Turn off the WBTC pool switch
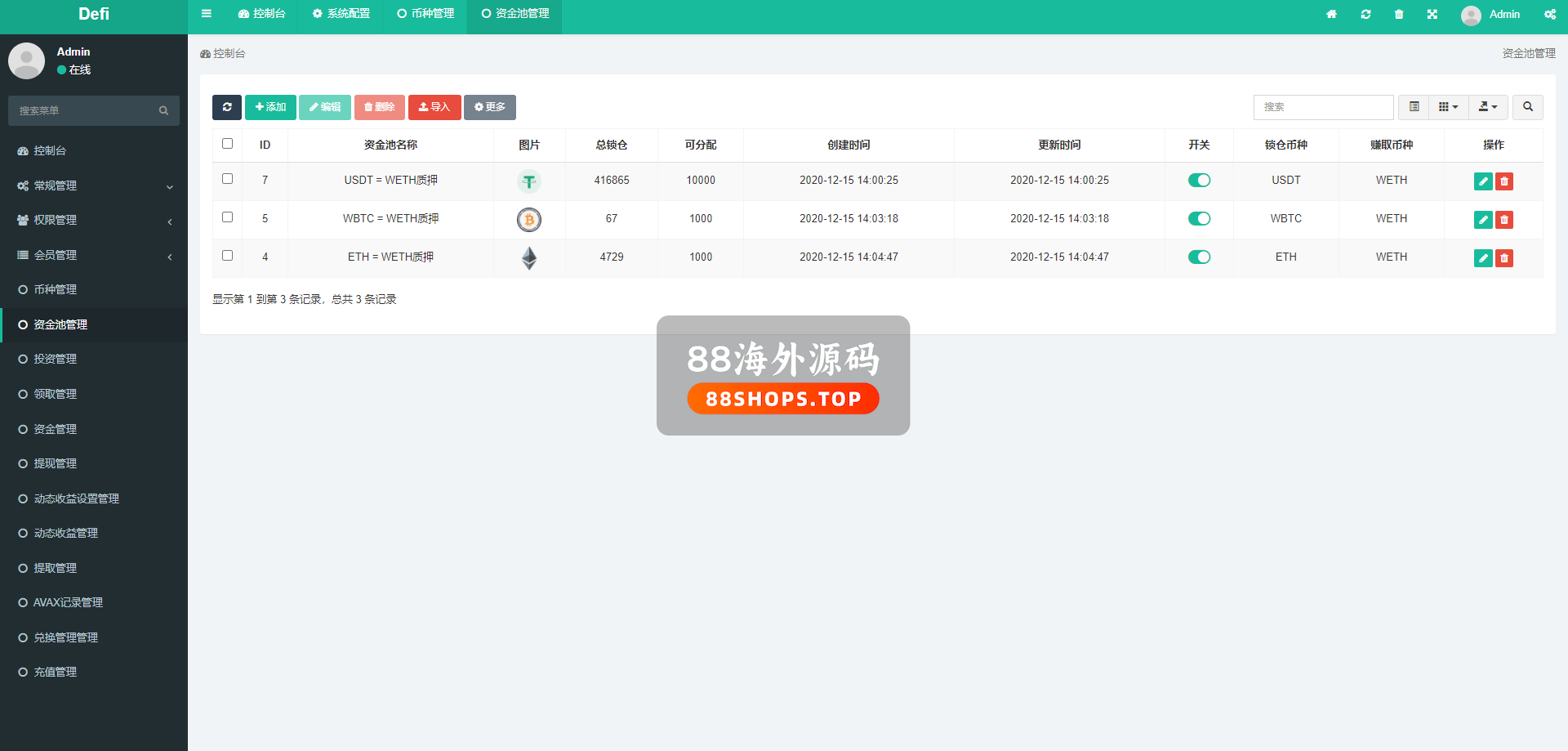Image resolution: width=1568 pixels, height=751 pixels. pos(1199,219)
